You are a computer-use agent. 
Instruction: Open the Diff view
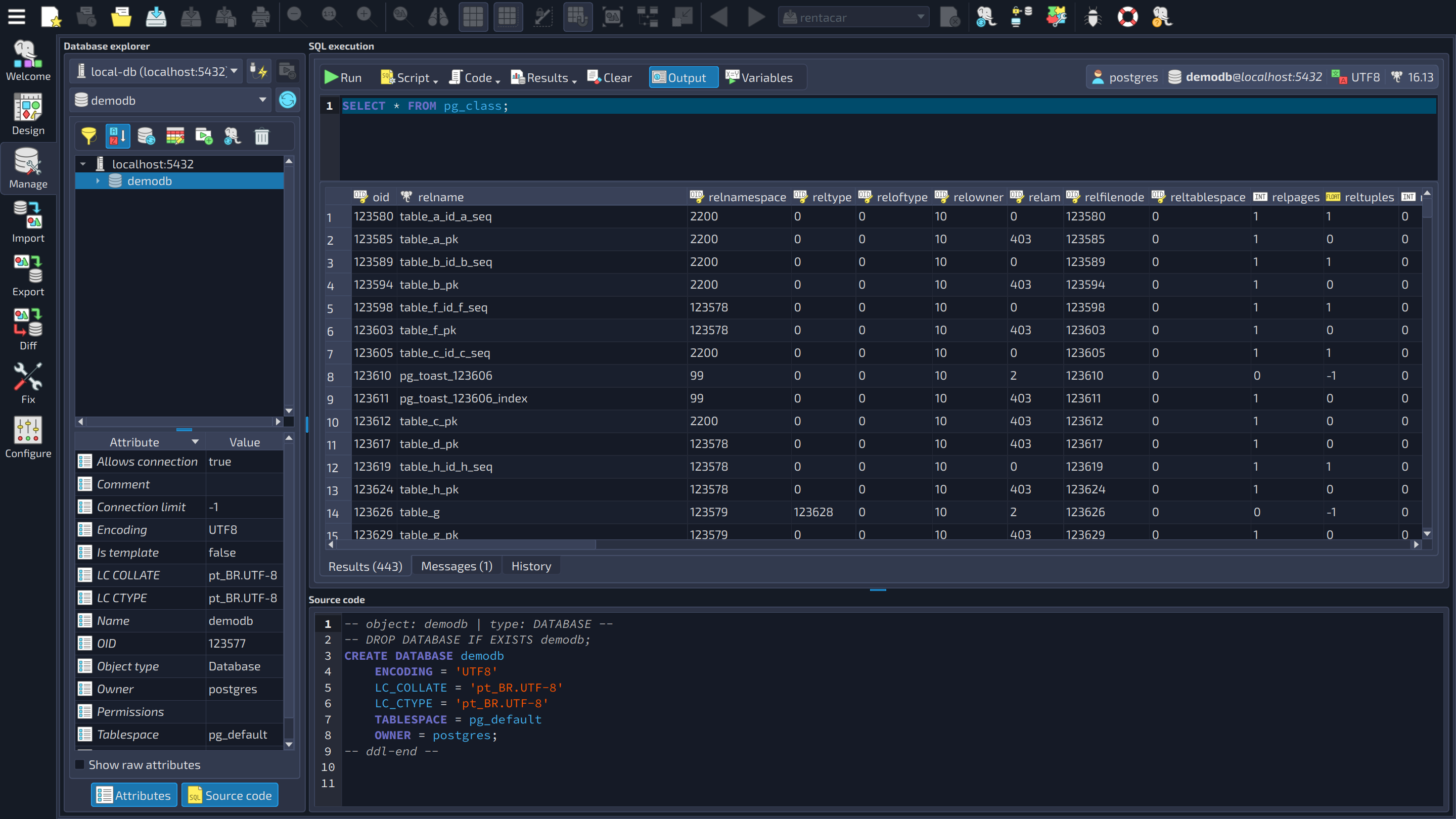coord(28,330)
